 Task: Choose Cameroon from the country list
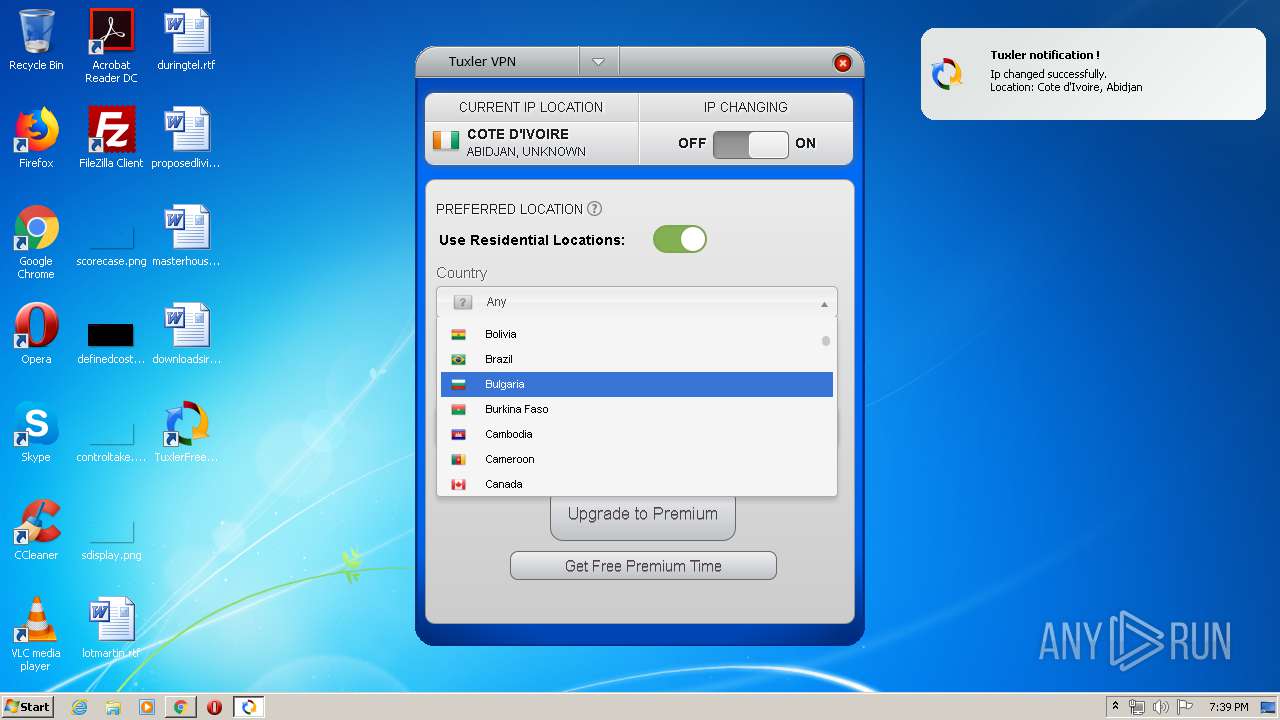tap(637, 459)
